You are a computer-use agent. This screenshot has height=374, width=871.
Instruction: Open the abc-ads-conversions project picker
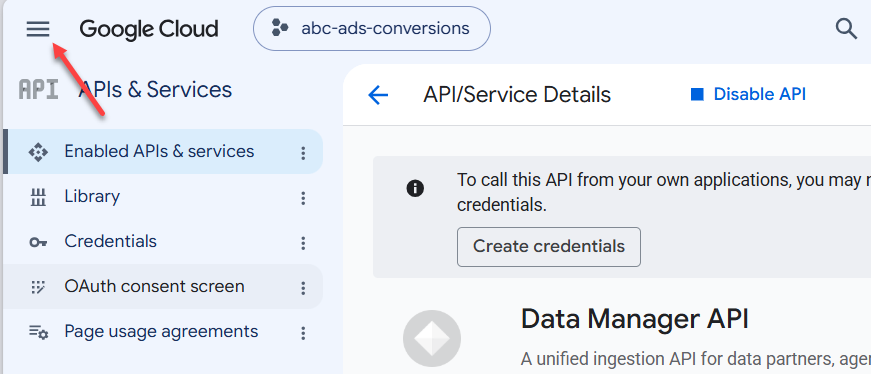coord(372,28)
